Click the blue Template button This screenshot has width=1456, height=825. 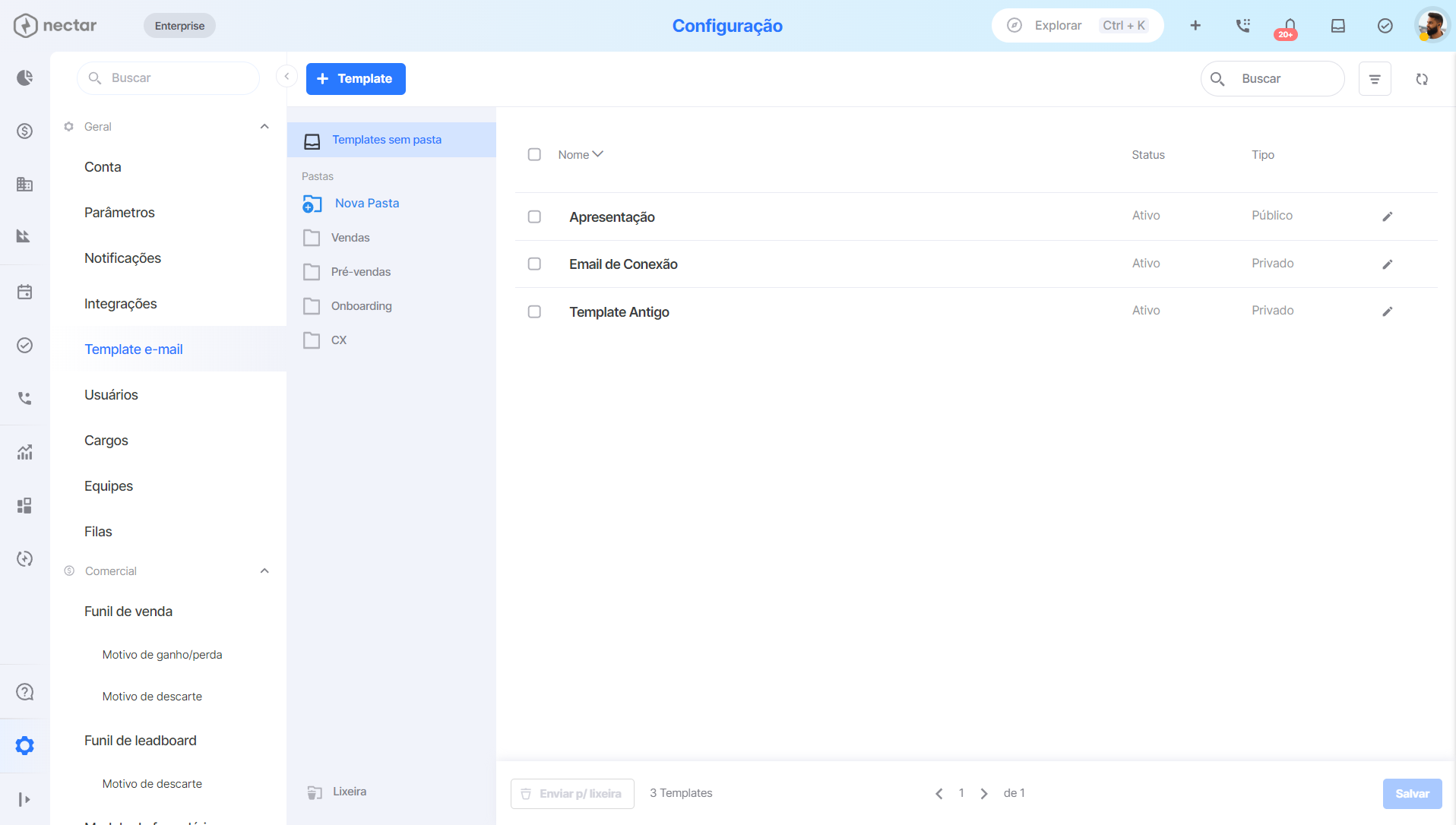356,79
